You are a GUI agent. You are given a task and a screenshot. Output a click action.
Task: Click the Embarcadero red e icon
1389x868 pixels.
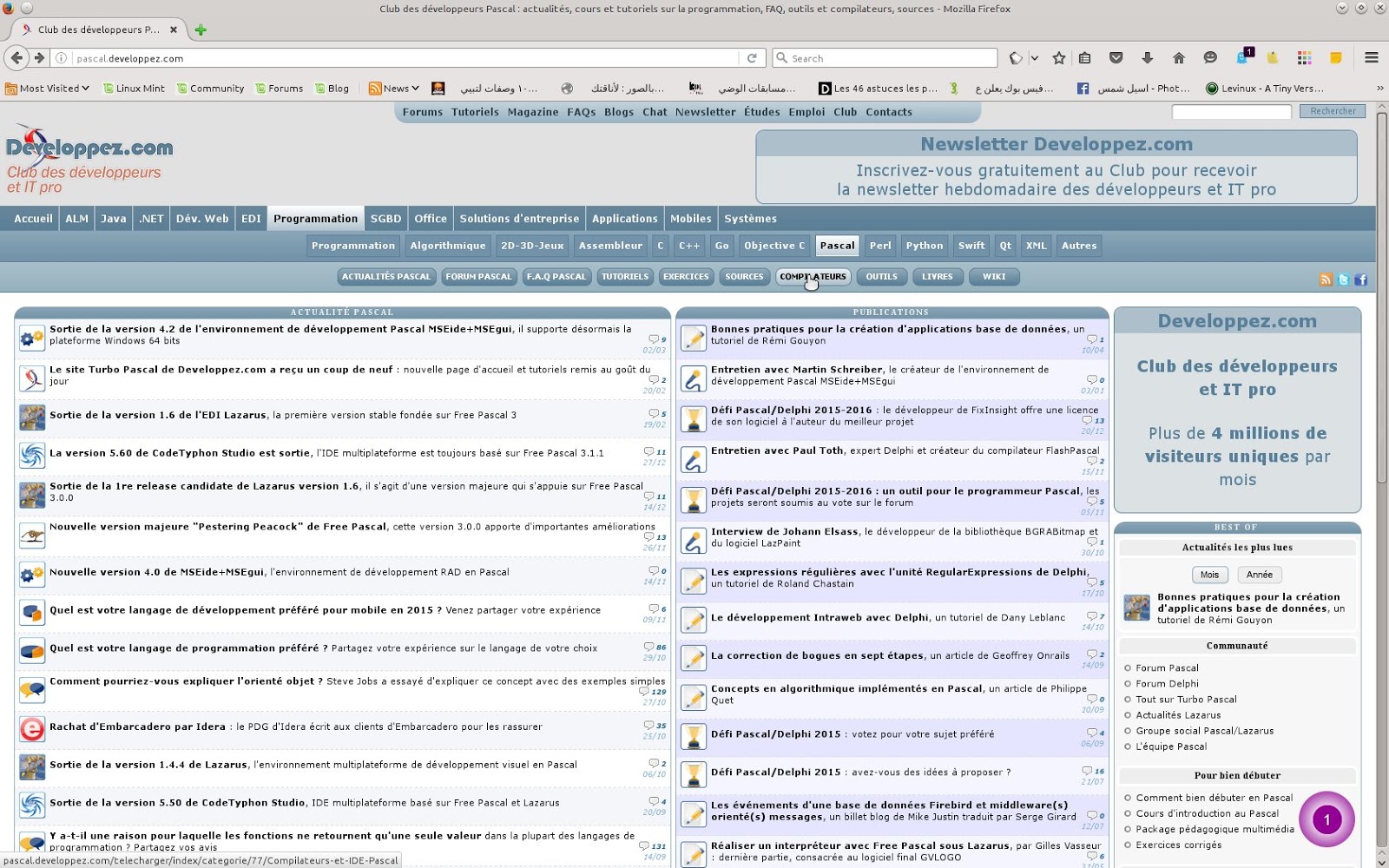coord(32,729)
